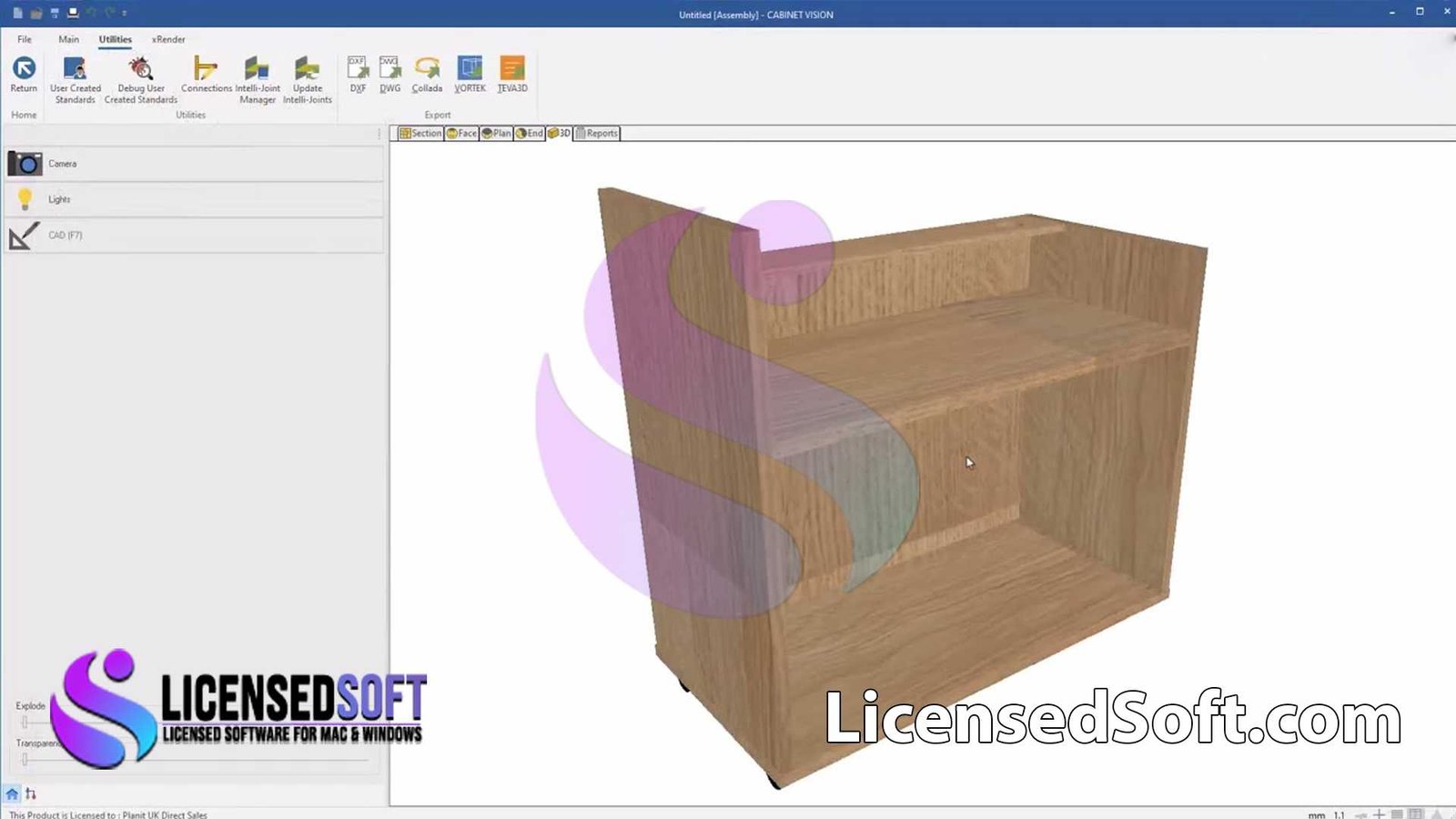
Task: Run Update Intelli-Joints
Action: point(308,80)
